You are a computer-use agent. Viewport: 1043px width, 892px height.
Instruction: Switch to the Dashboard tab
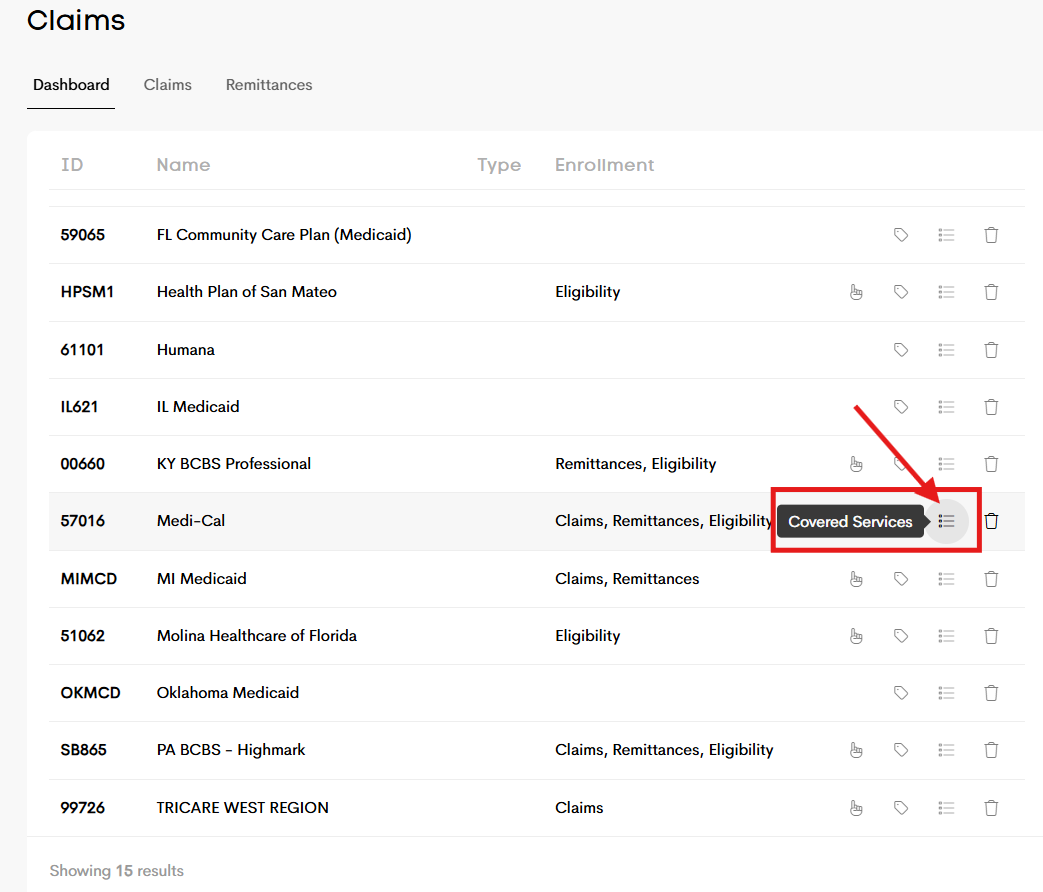pyautogui.click(x=71, y=85)
